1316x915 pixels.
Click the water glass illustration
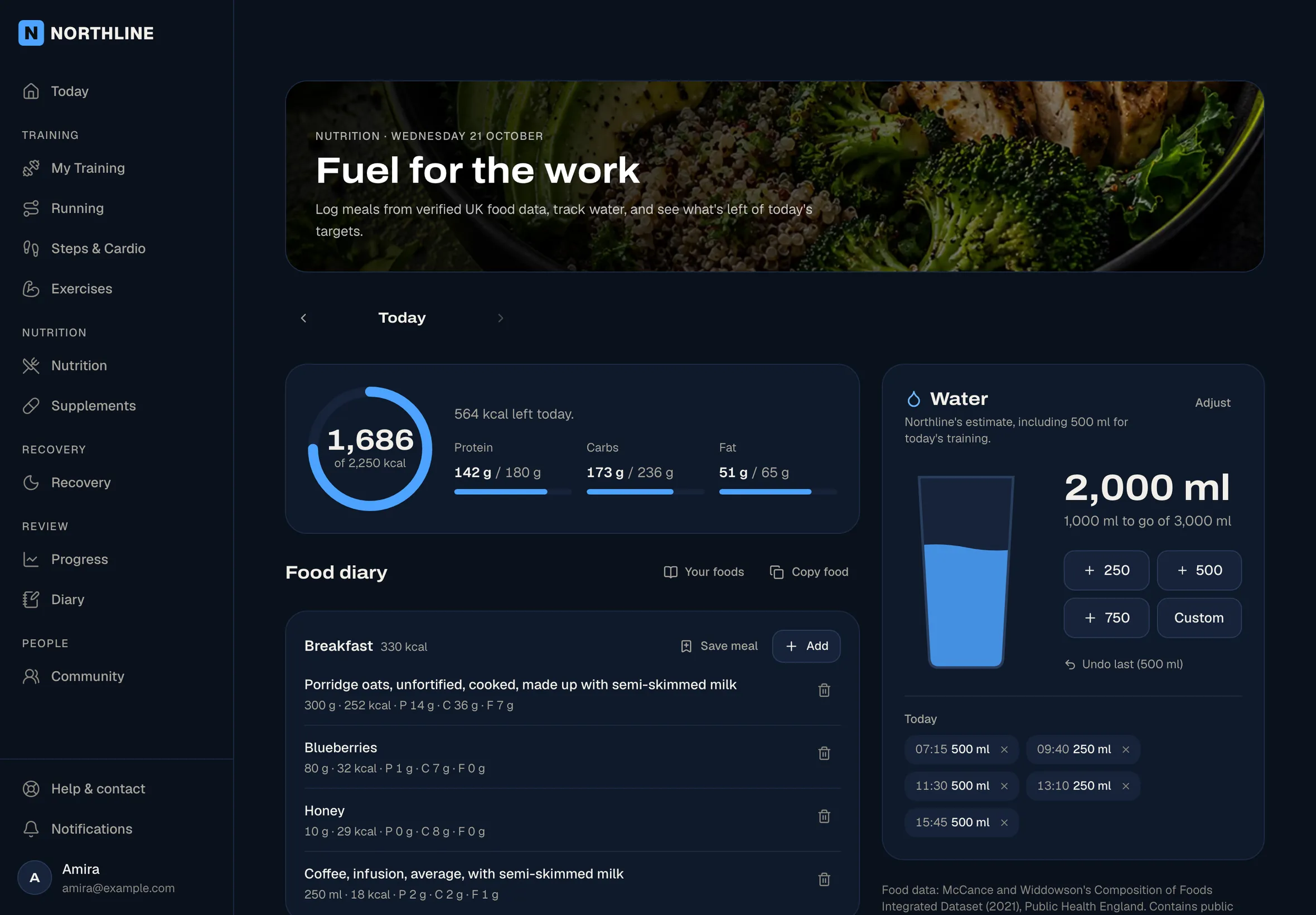pos(966,571)
